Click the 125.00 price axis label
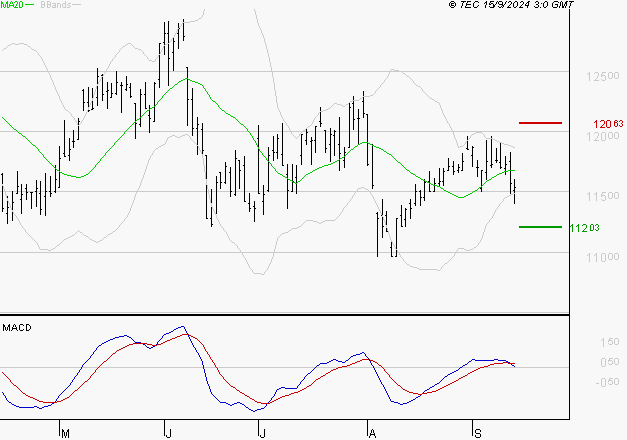Image resolution: width=627 pixels, height=440 pixels. [x=602, y=76]
